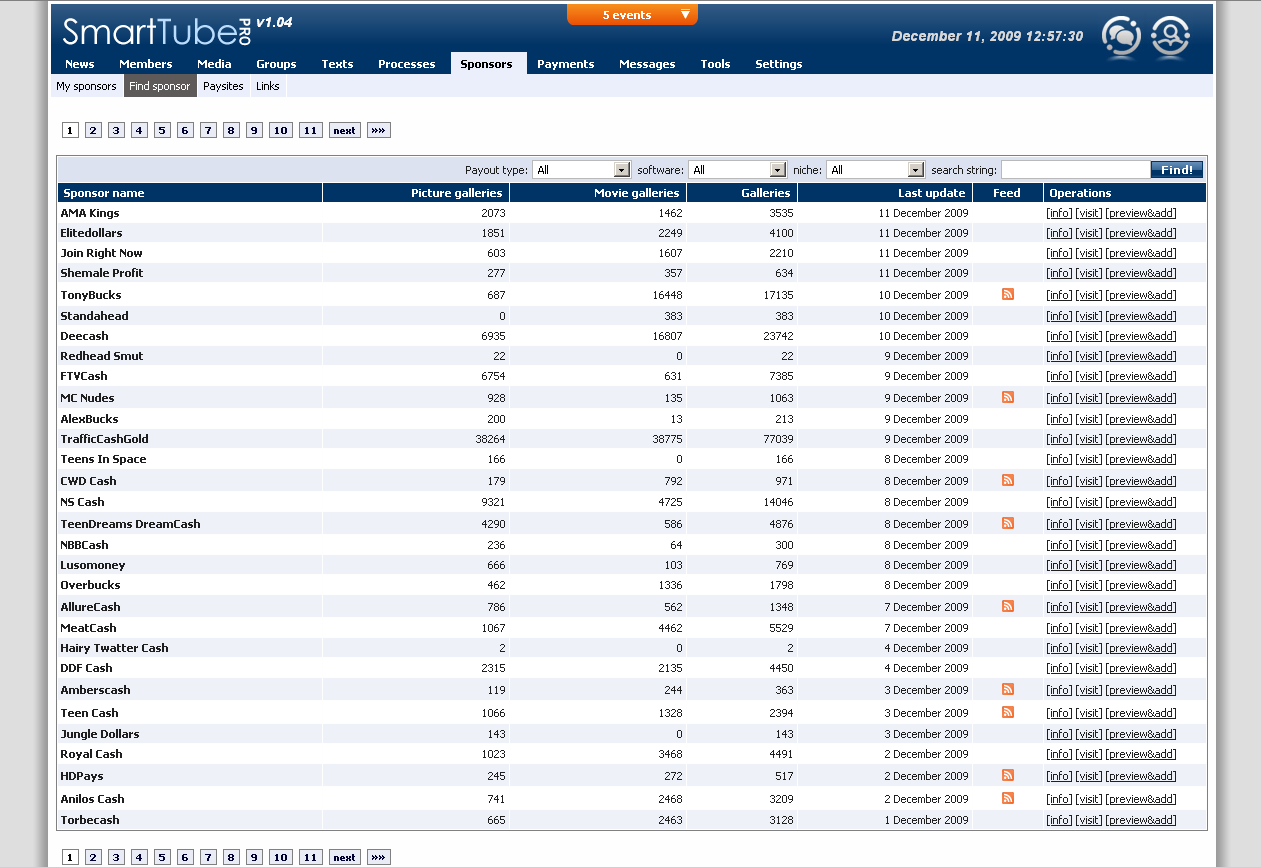Open info link for DDF Cash

[x=1059, y=668]
